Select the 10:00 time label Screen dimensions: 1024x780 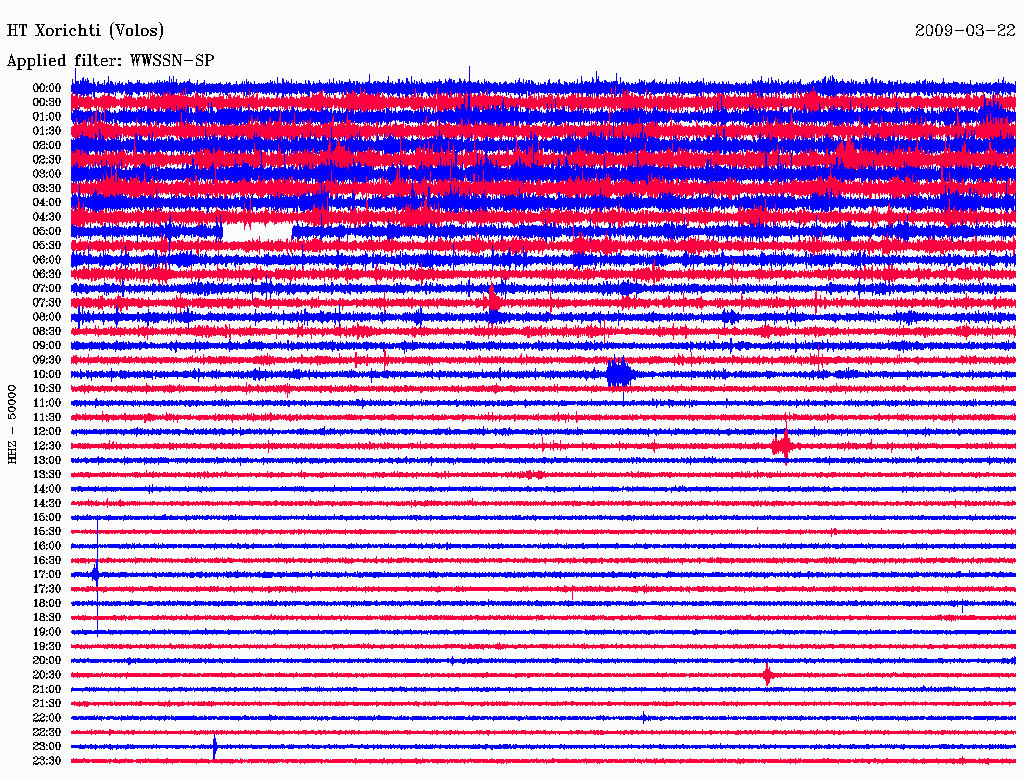click(46, 374)
